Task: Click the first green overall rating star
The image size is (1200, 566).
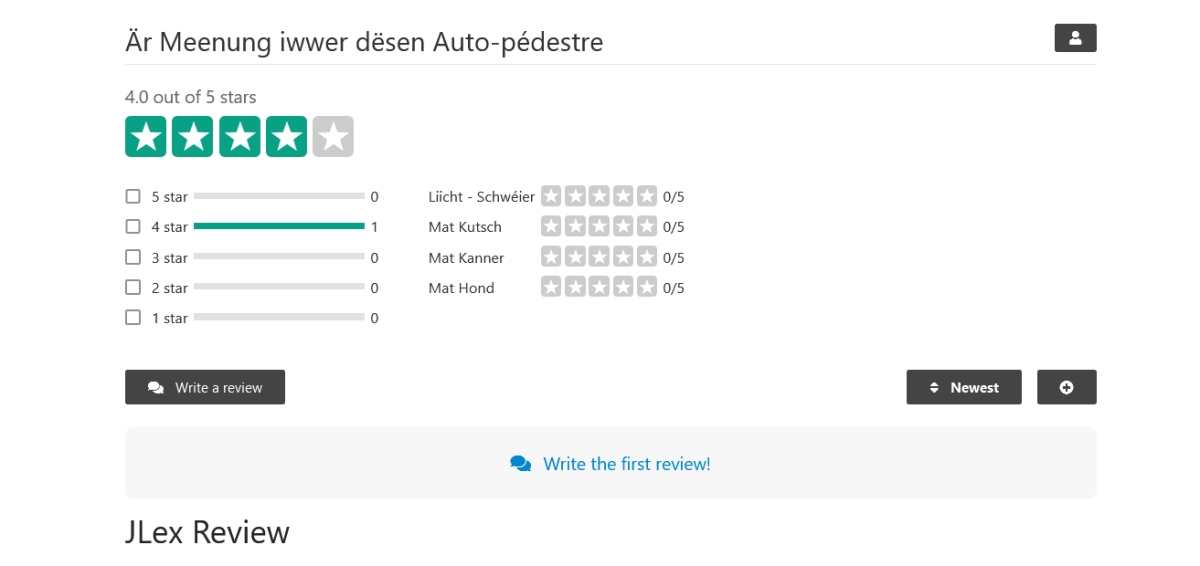Action: (145, 137)
